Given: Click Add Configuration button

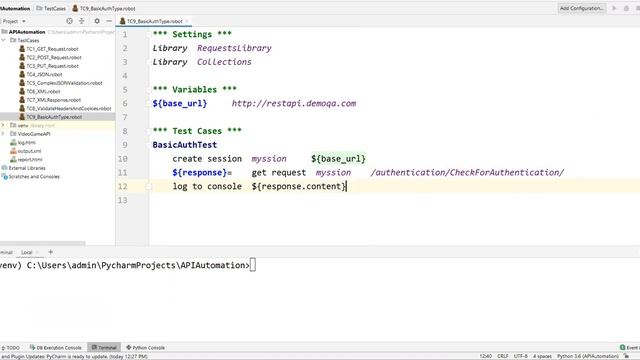Looking at the screenshot, I should click(x=582, y=8).
